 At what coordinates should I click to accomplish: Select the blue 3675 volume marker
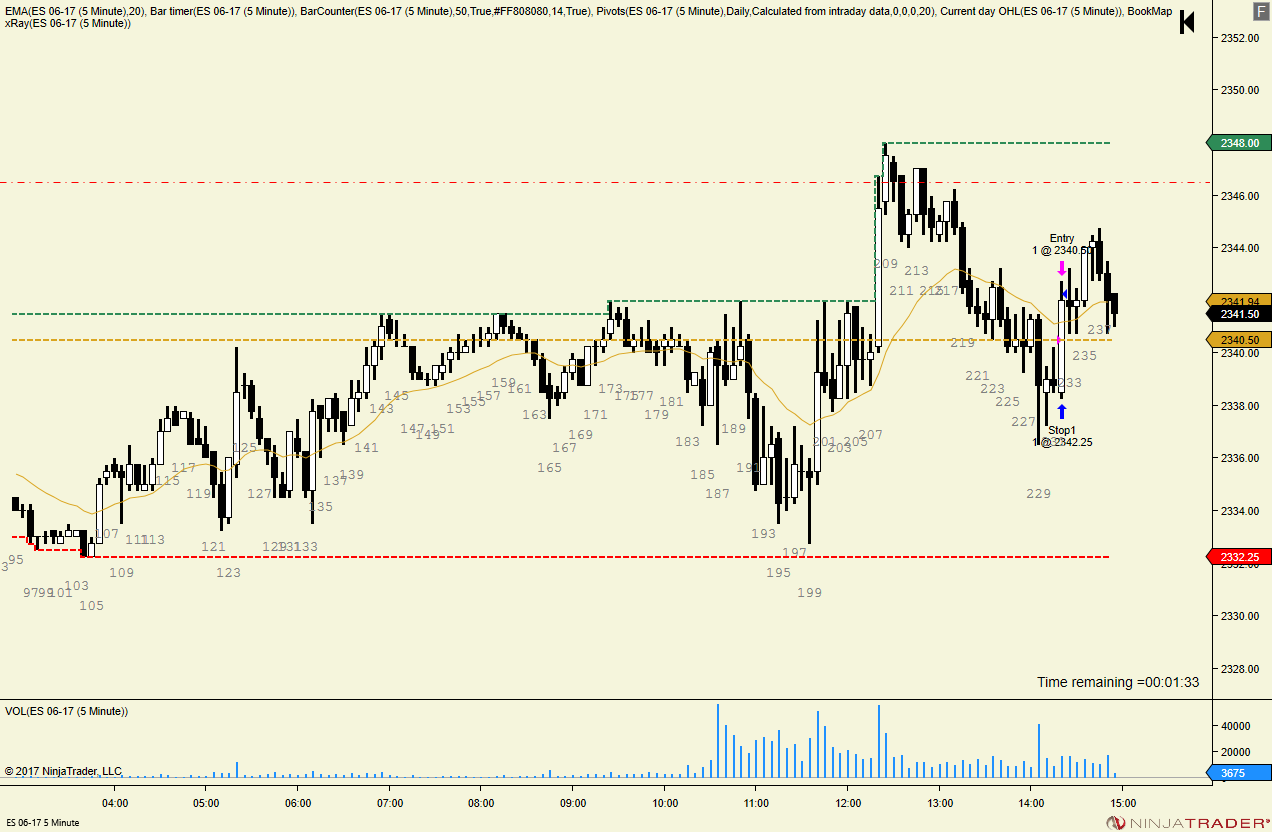[1239, 772]
